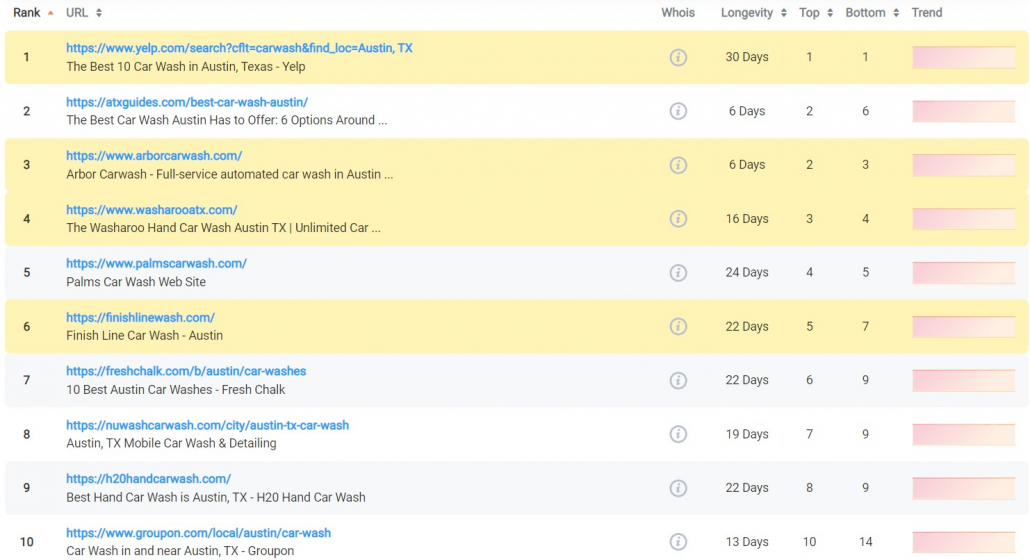Open Whois info for the washarooatx.com row

point(678,219)
